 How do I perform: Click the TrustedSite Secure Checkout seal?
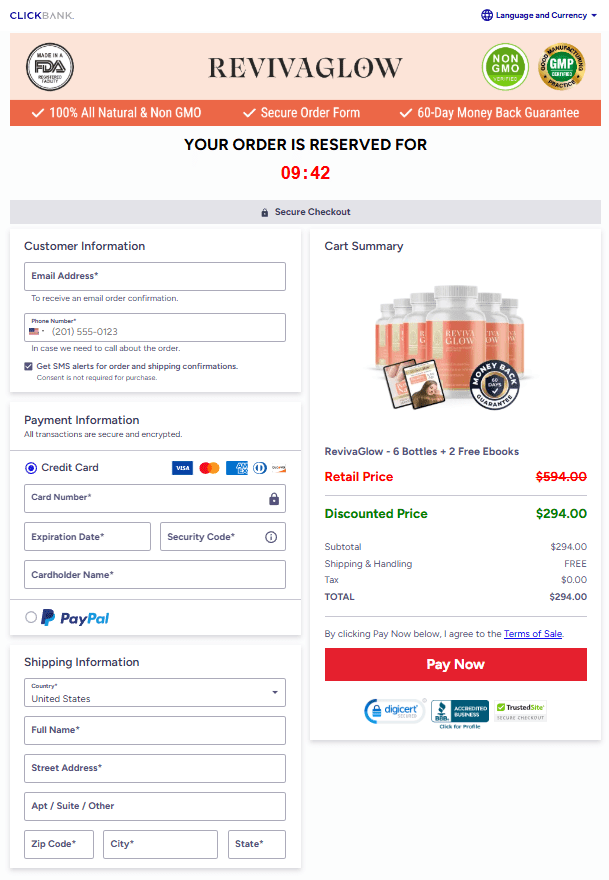point(520,708)
